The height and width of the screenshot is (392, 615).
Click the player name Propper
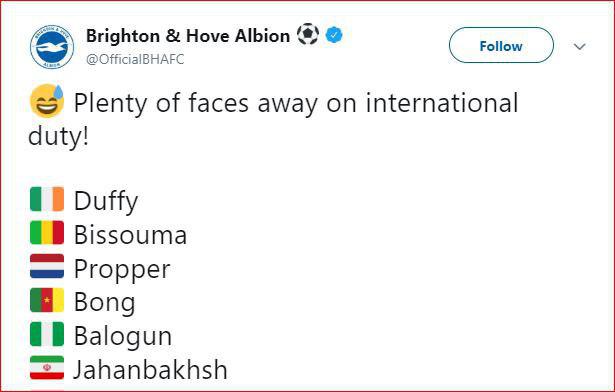point(122,270)
